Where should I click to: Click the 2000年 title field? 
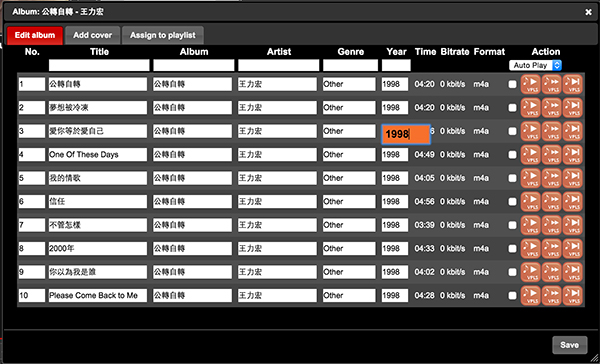point(98,249)
